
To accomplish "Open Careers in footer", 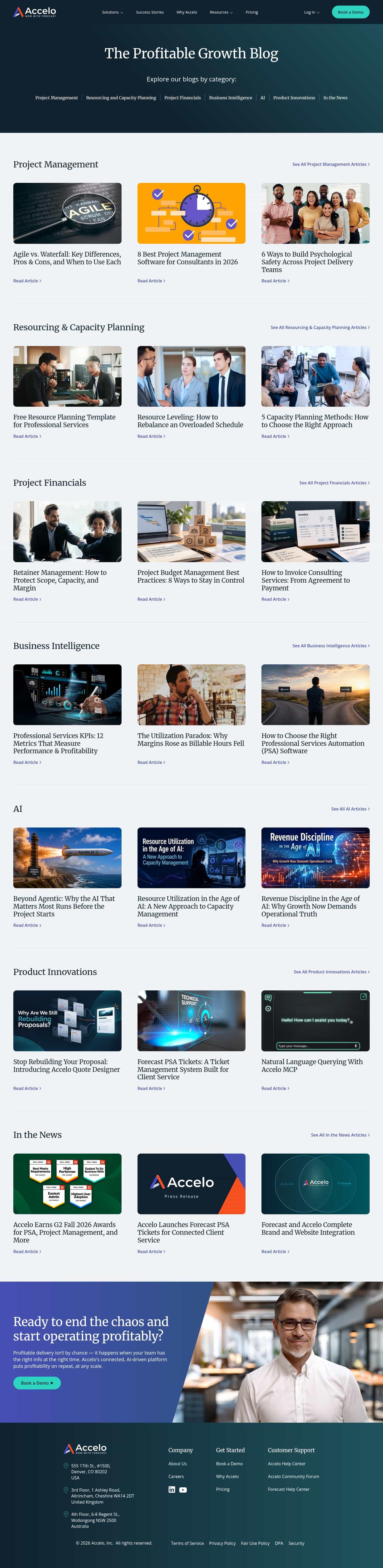I will (x=176, y=1477).
